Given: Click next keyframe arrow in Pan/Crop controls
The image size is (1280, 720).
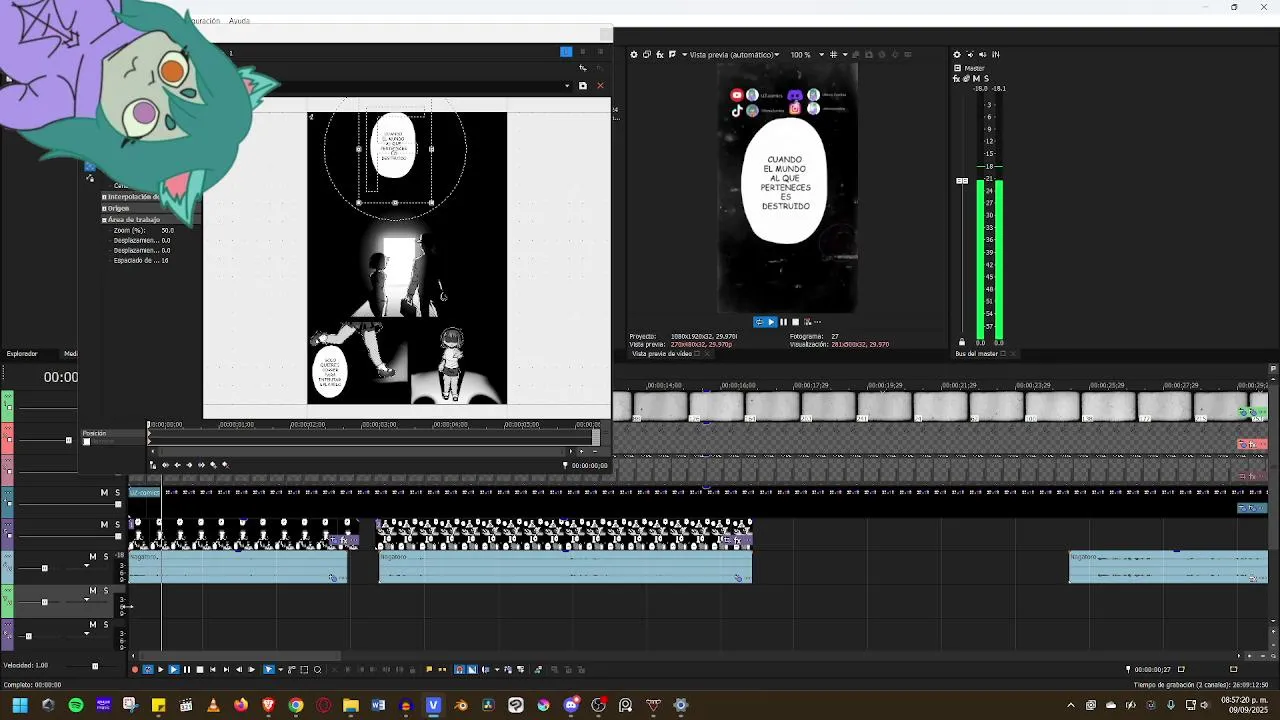Looking at the screenshot, I should (x=189, y=465).
